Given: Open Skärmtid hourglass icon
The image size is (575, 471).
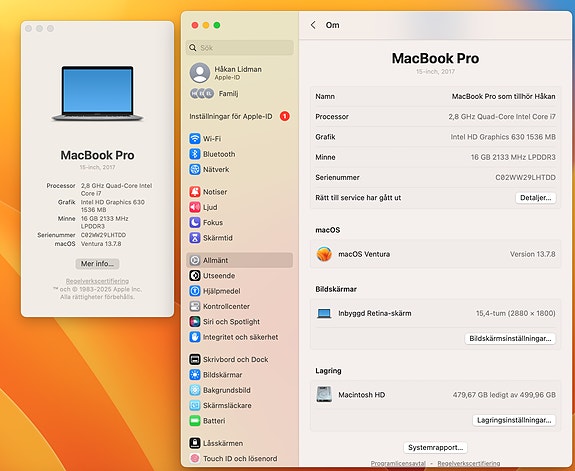Looking at the screenshot, I should [194, 238].
